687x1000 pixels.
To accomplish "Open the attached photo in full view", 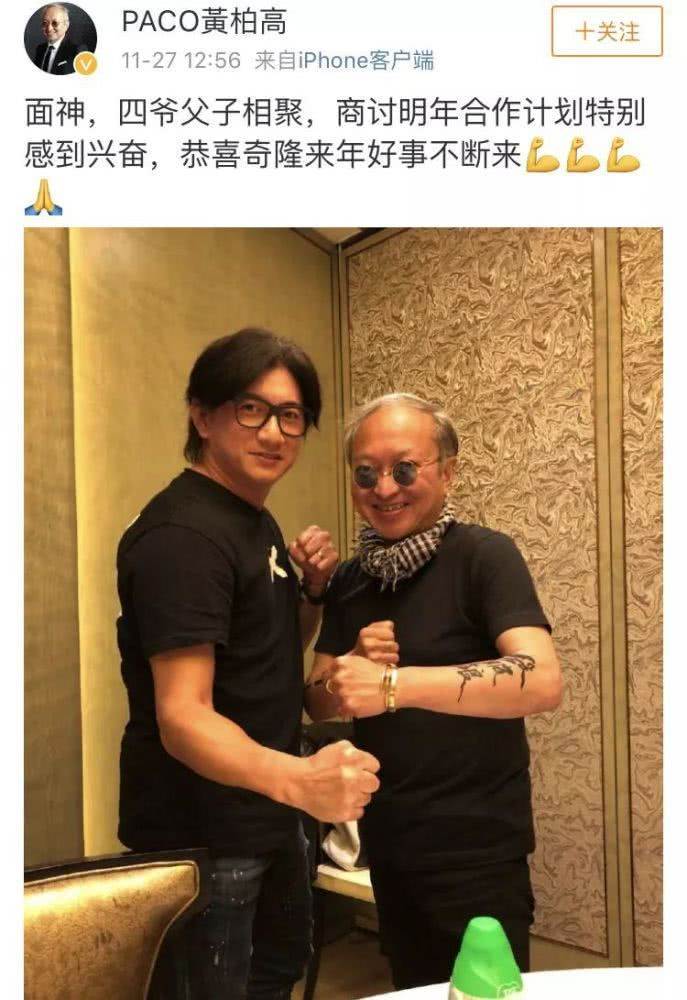I will pyautogui.click(x=343, y=613).
